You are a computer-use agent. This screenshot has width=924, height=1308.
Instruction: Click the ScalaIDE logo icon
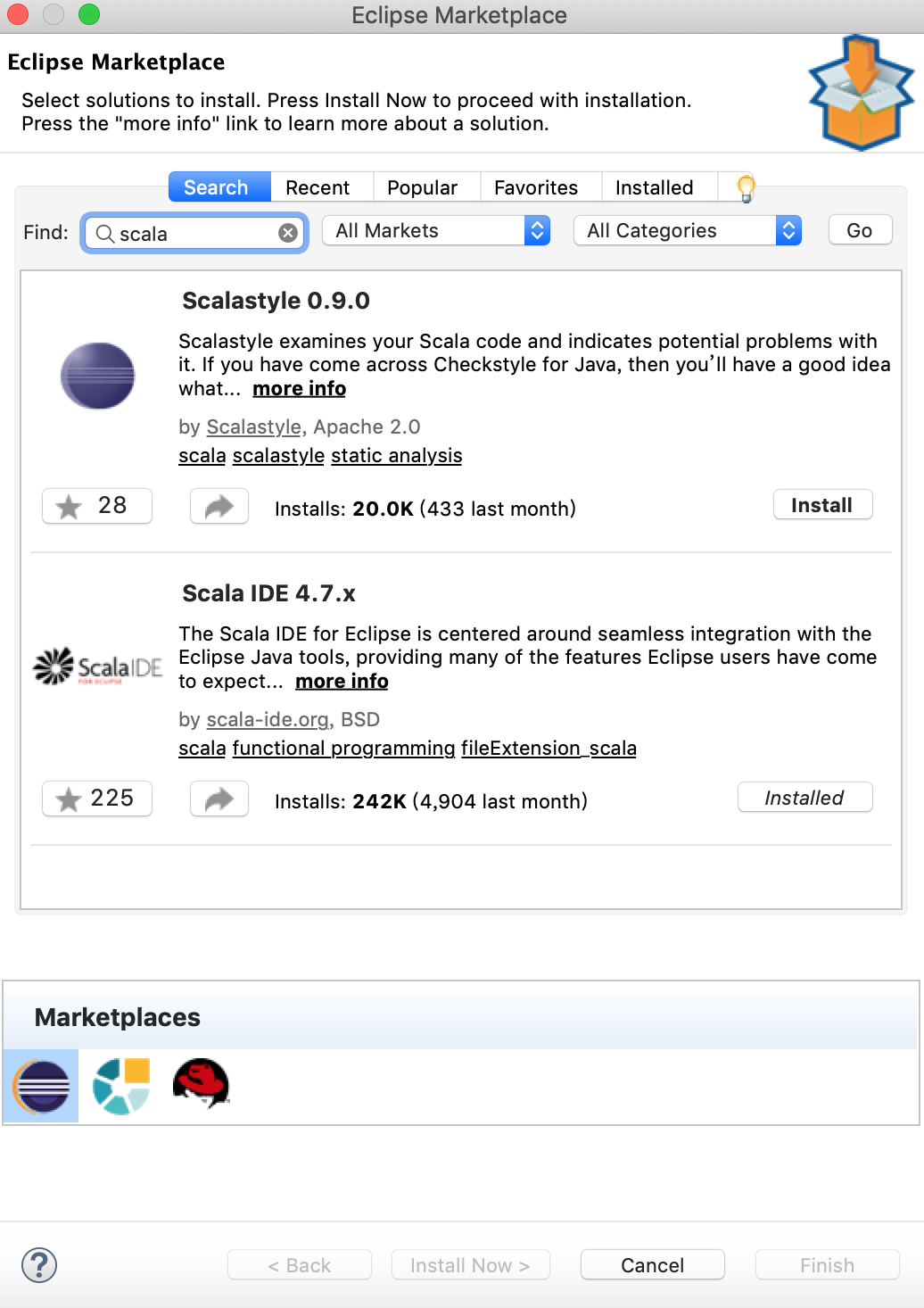pyautogui.click(x=98, y=665)
